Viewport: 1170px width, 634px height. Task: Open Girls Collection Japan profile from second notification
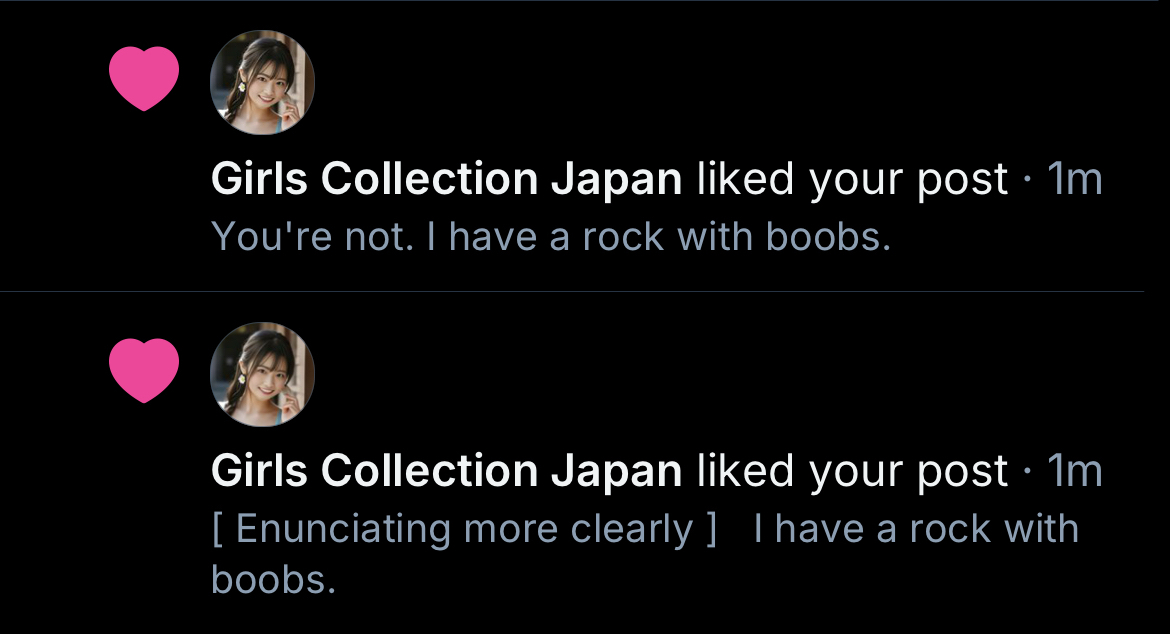tap(446, 471)
